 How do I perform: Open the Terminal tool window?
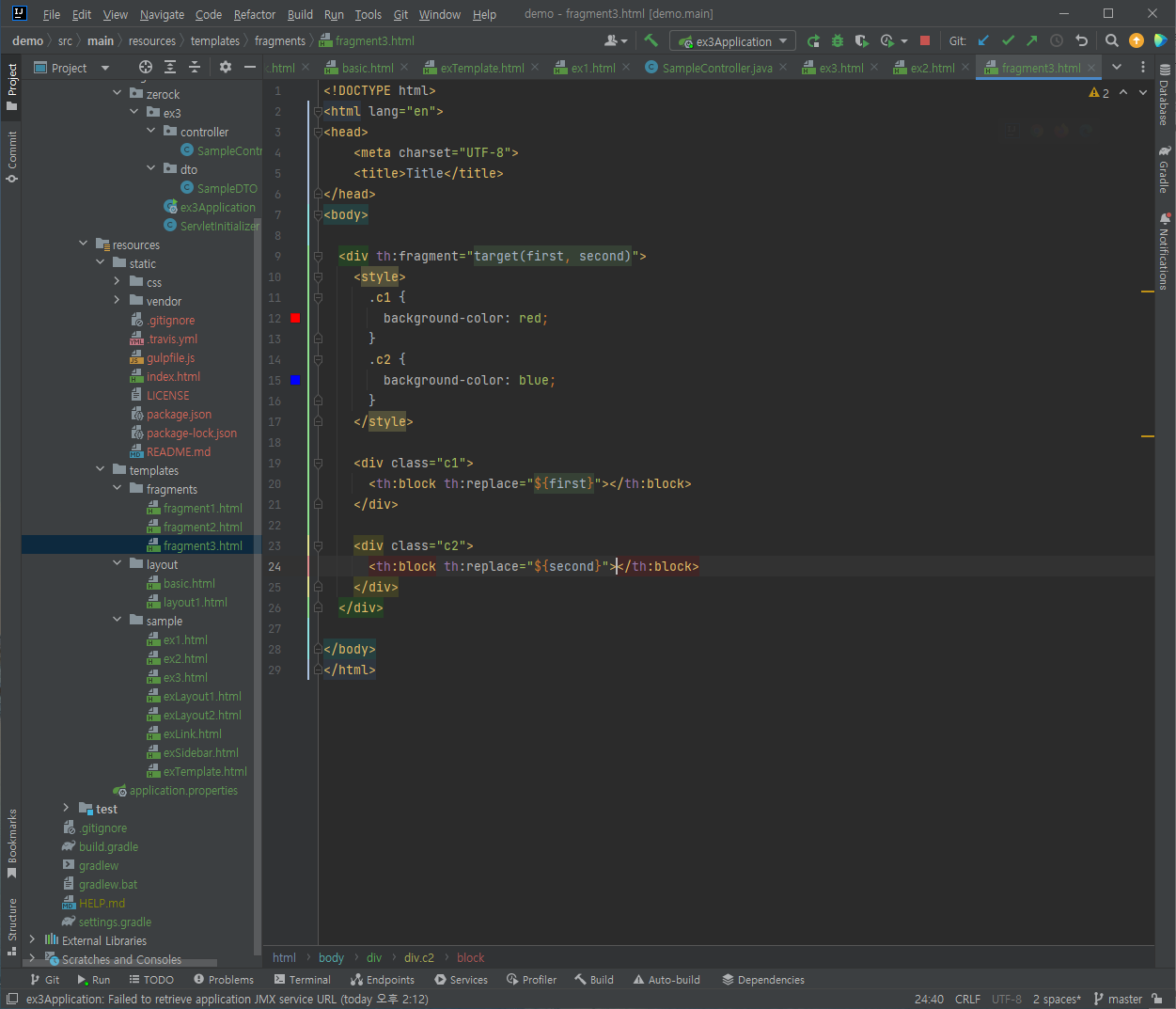[x=302, y=979]
